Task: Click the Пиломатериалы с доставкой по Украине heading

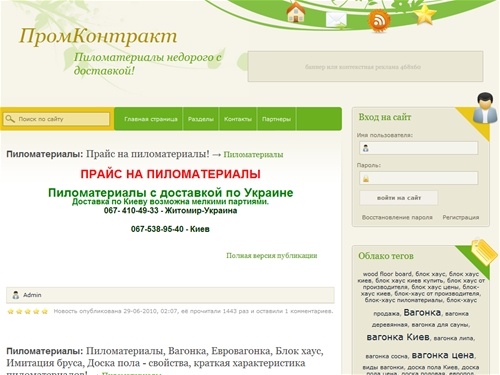Action: (170, 192)
